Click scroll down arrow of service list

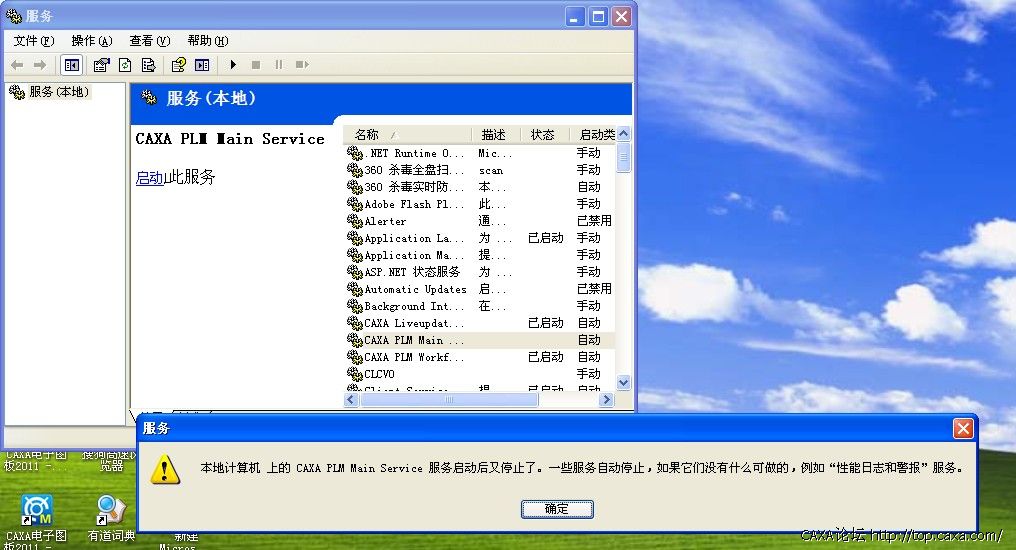(x=623, y=383)
